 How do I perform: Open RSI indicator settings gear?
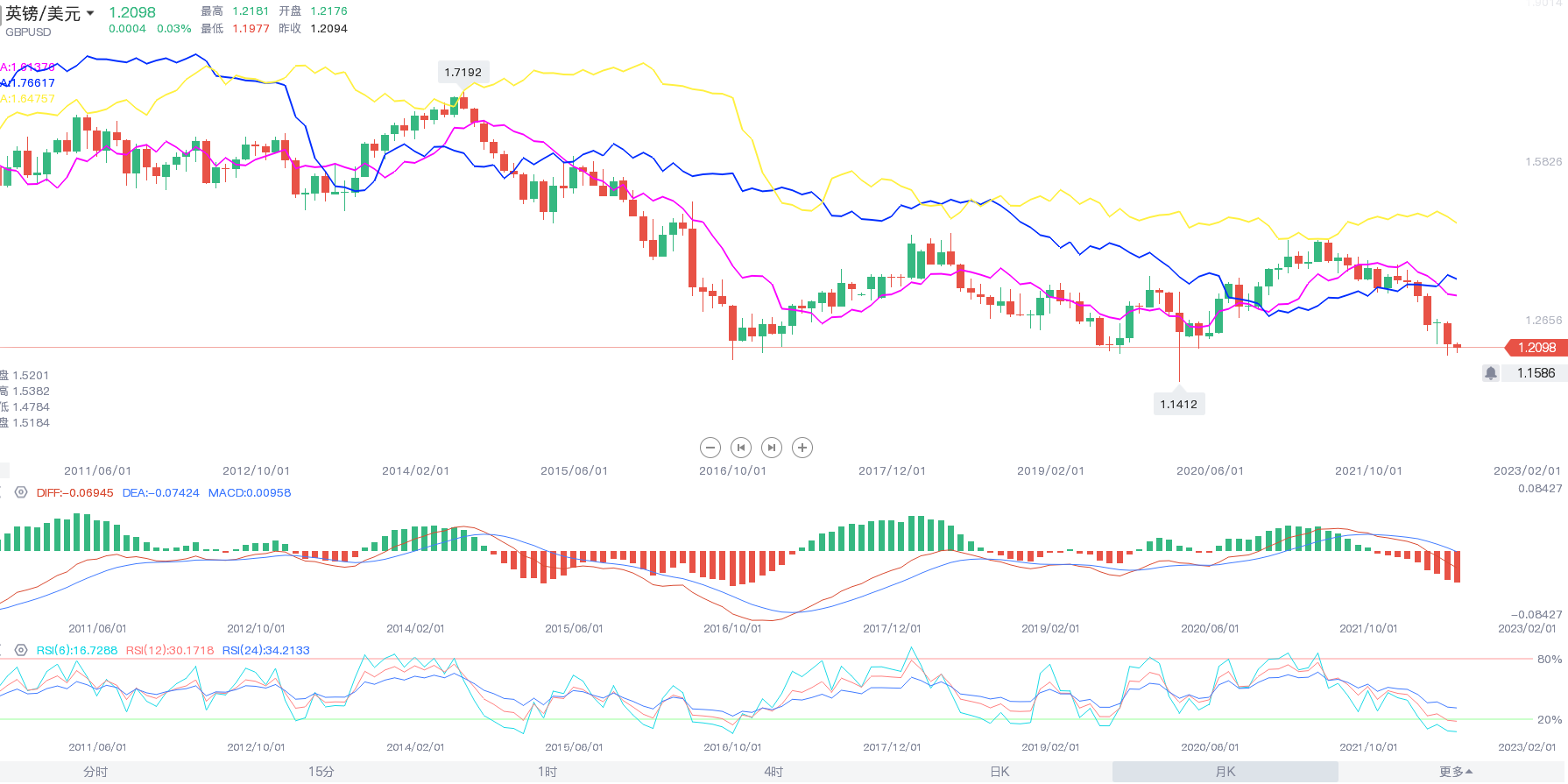[x=21, y=650]
